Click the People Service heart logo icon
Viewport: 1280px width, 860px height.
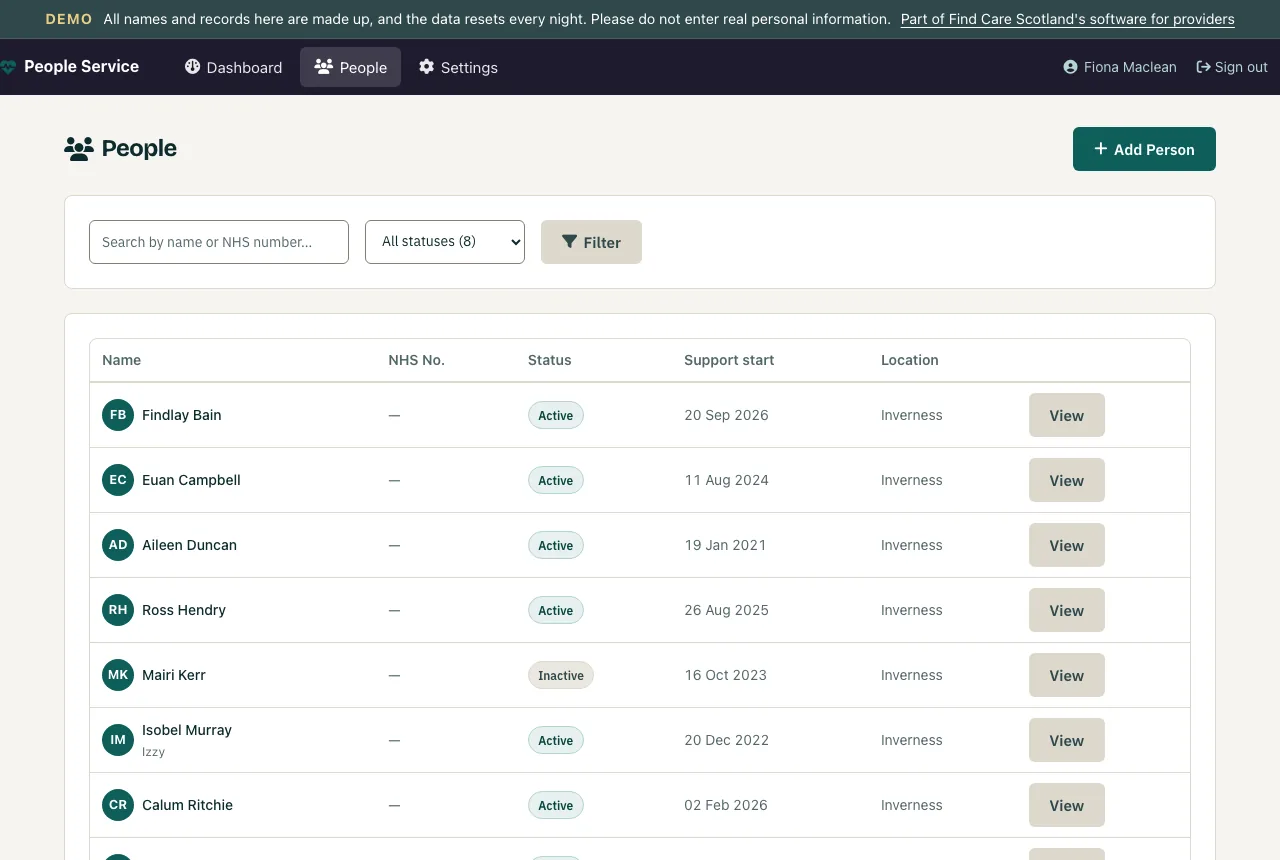pyautogui.click(x=8, y=67)
